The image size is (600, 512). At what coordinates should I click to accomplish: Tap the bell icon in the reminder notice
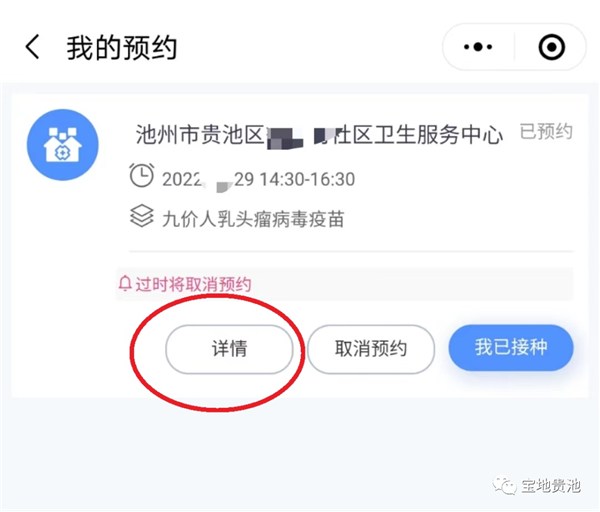(125, 284)
